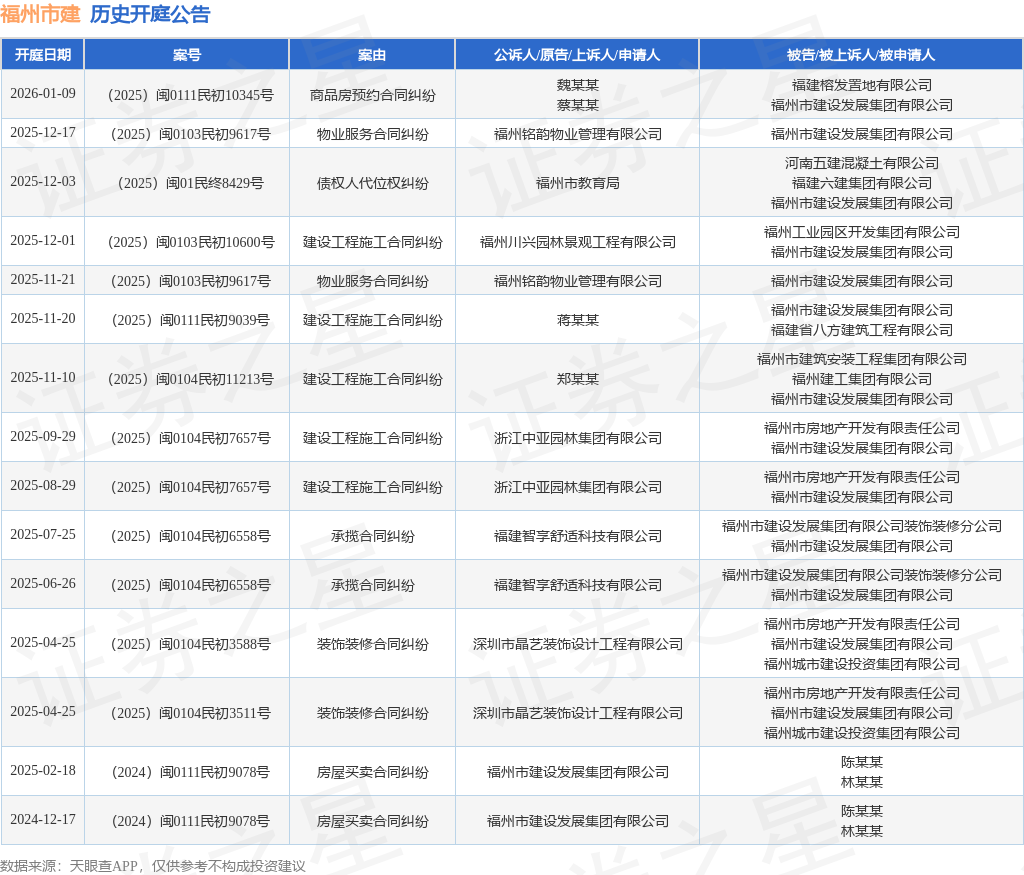
Task: Click defendant 福建省八方建筑工程有限公司
Action: 861,330
